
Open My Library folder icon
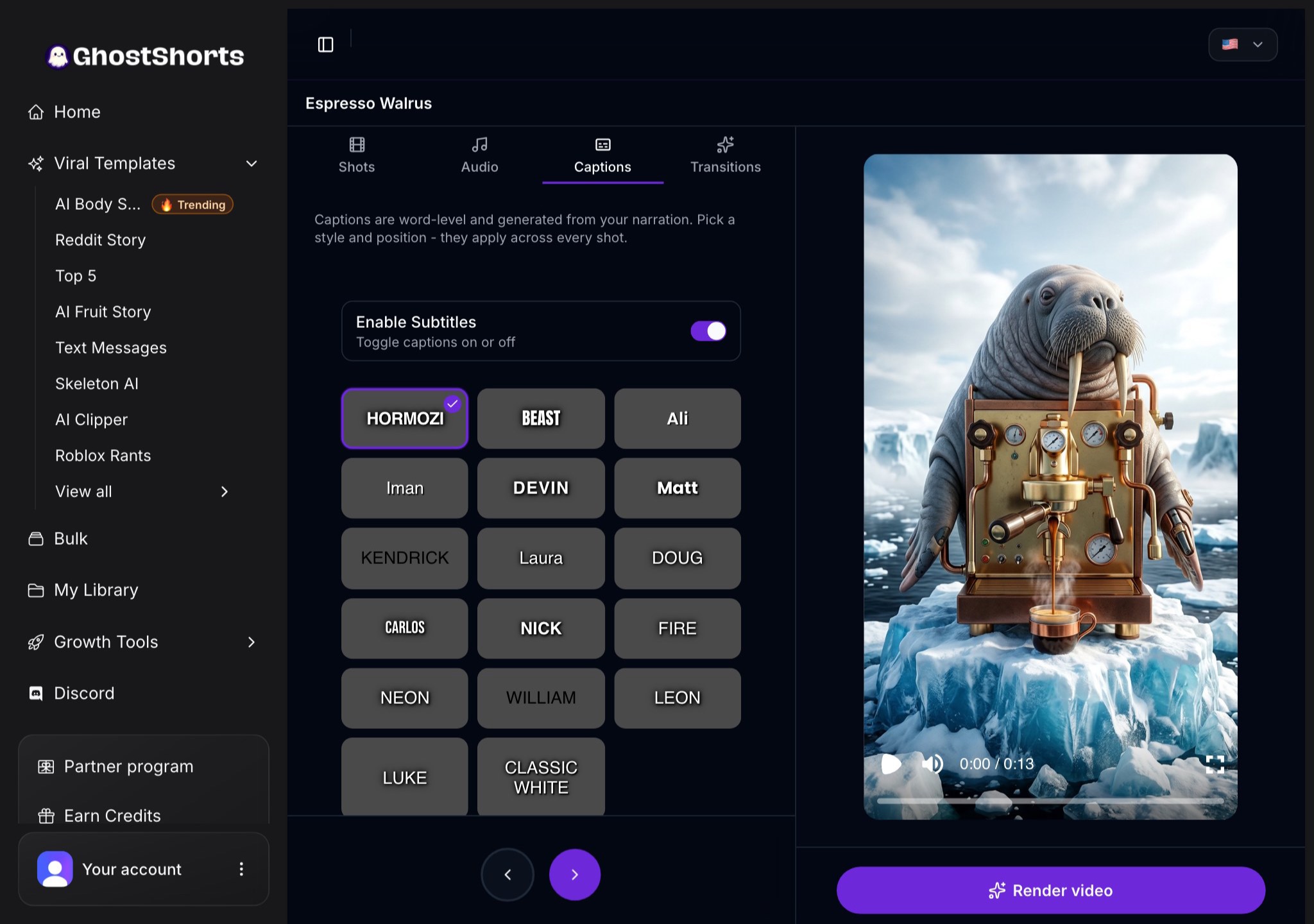coord(36,590)
